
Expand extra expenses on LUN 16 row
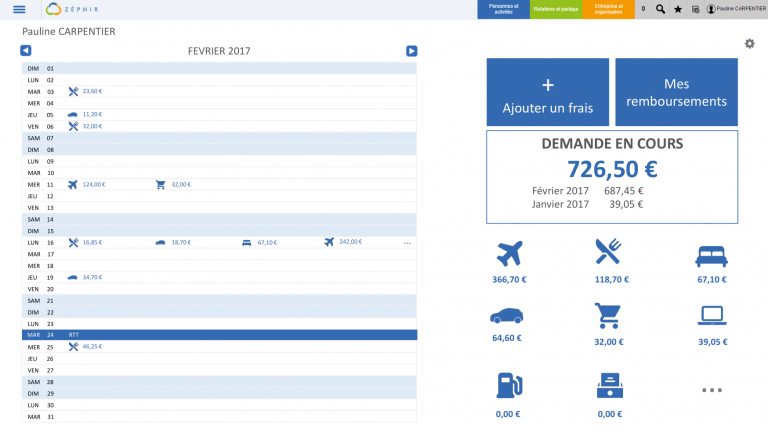407,243
